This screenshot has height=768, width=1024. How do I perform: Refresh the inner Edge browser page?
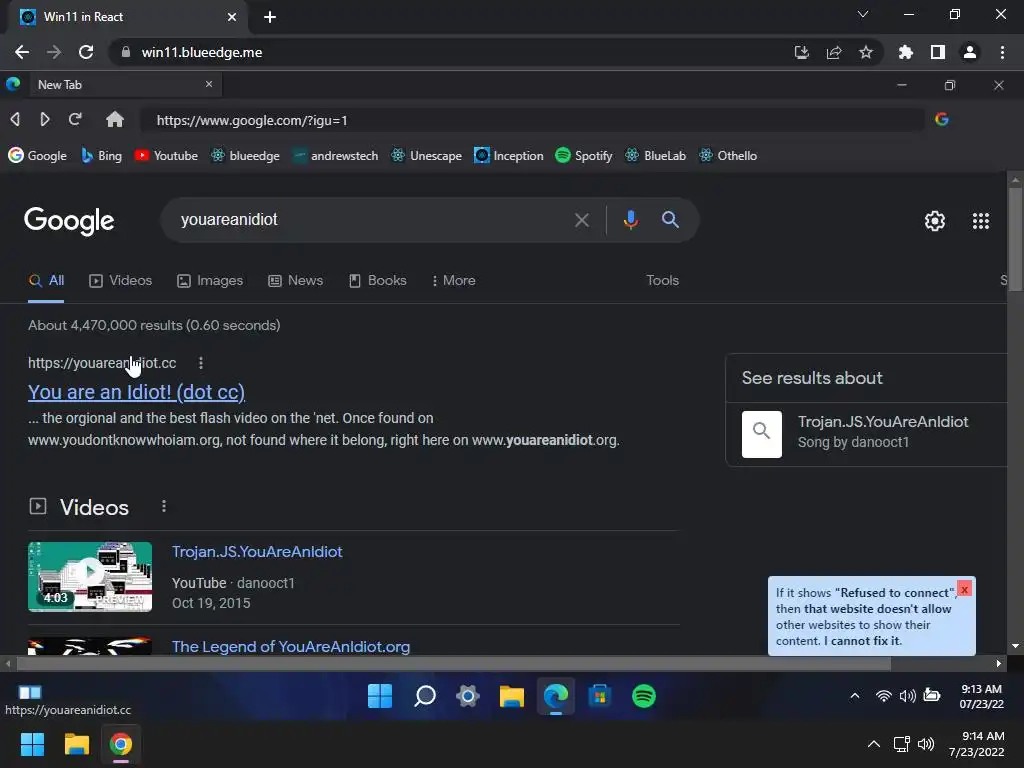click(75, 120)
